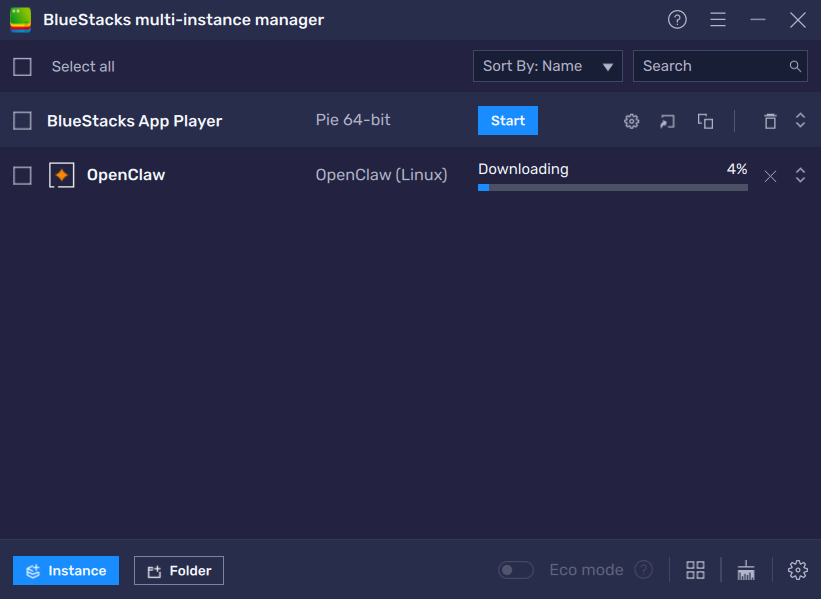
Task: Open the Sort By: Name dropdown
Action: pyautogui.click(x=548, y=66)
